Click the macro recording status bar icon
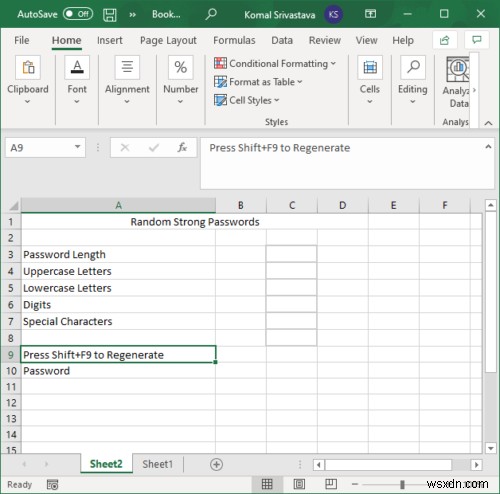 pos(52,484)
